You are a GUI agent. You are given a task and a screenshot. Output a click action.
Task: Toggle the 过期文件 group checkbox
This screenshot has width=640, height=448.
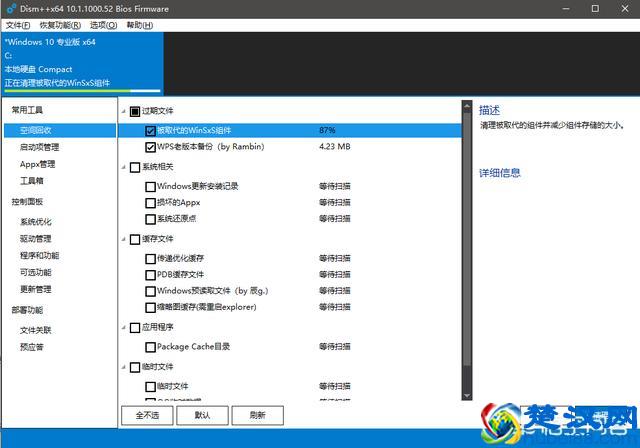(x=135, y=111)
